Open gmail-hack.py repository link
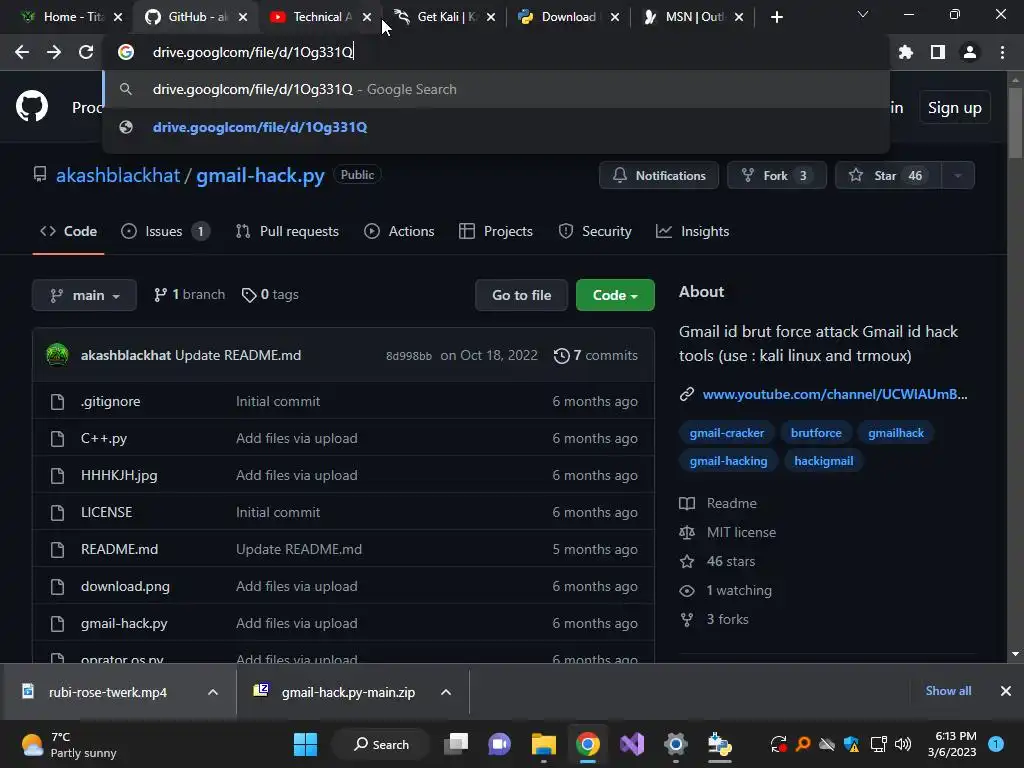The width and height of the screenshot is (1024, 768). click(x=260, y=176)
